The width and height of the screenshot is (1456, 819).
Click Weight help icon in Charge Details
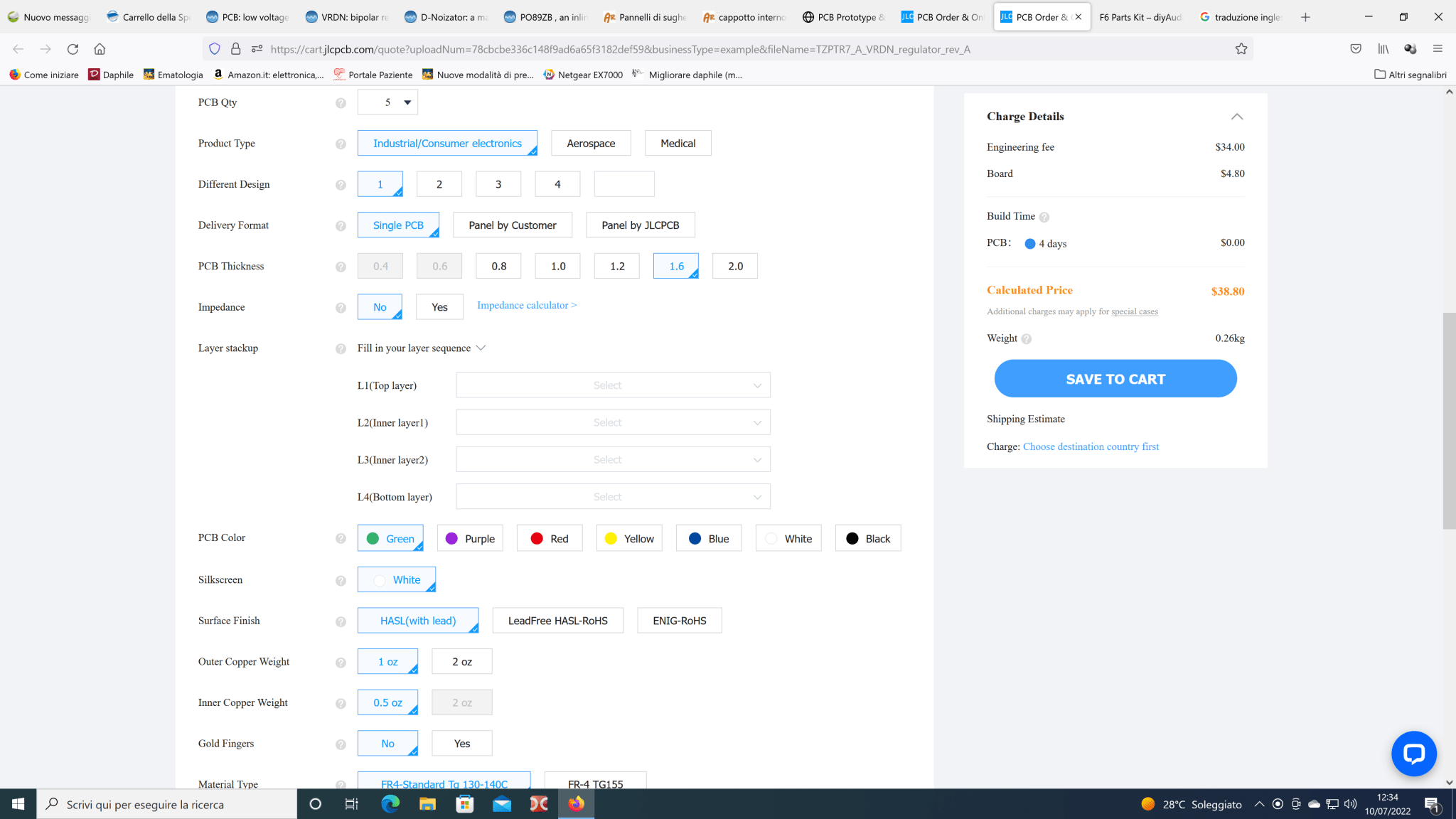click(1026, 339)
